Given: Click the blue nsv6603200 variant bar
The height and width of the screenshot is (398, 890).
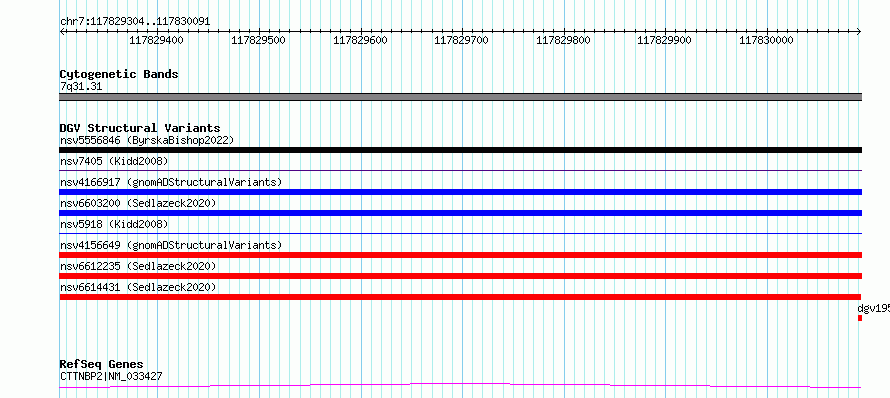Looking at the screenshot, I should 460,213.
